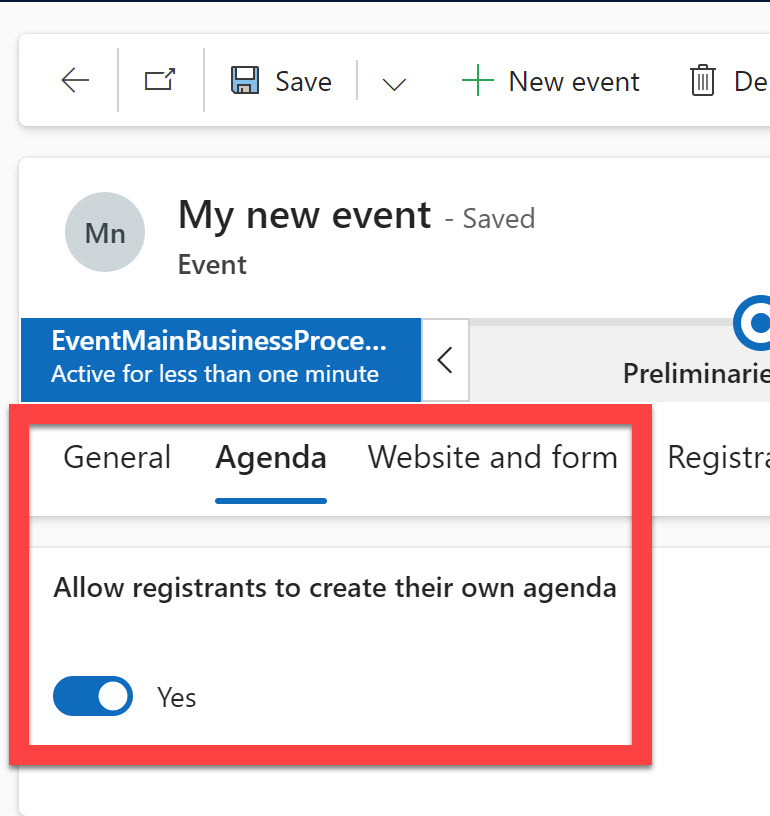Click the floppy disk Save icon
This screenshot has width=770, height=816.
tap(245, 81)
